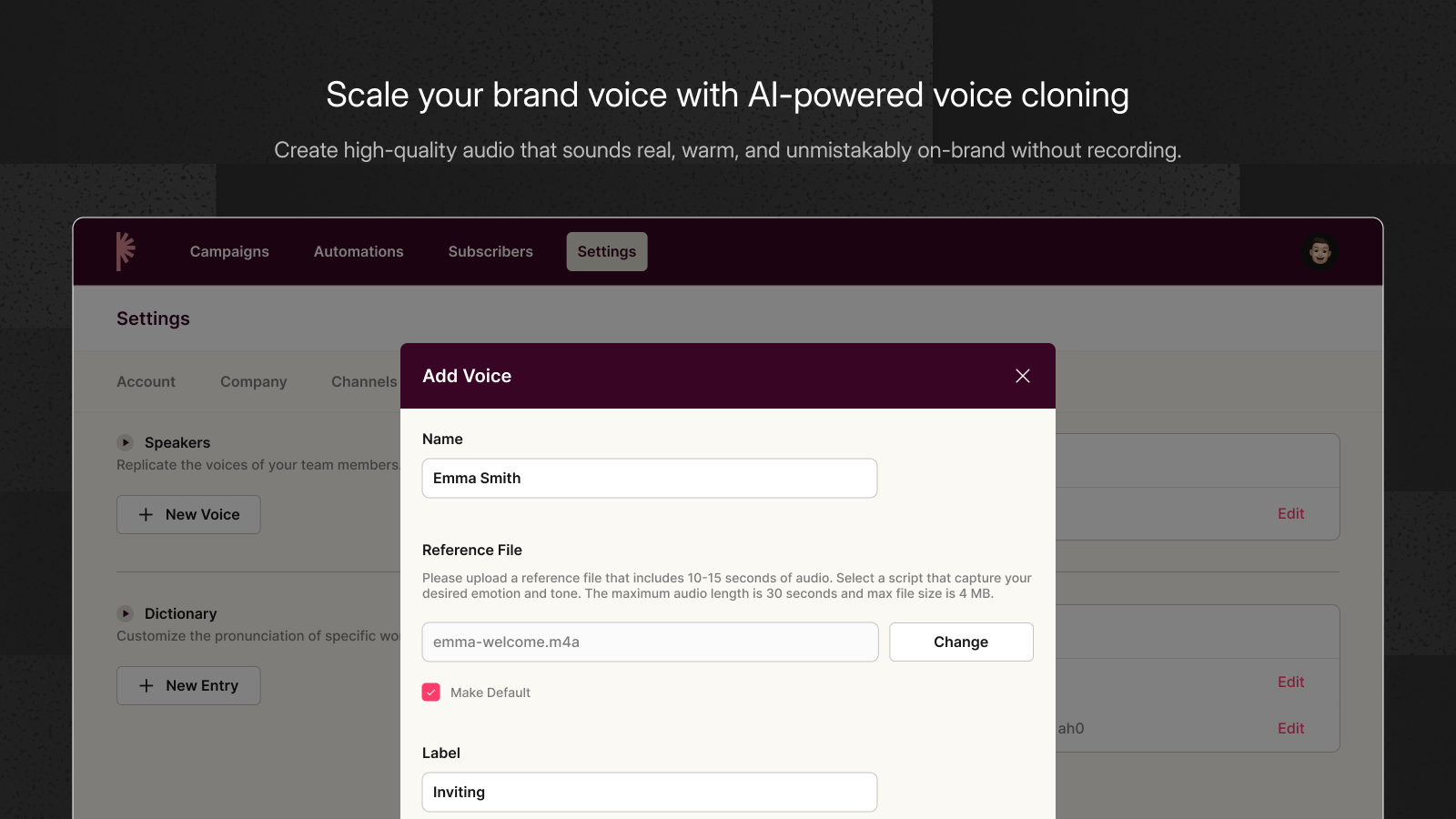Click the New Entry button
The height and width of the screenshot is (819, 1456).
click(188, 685)
